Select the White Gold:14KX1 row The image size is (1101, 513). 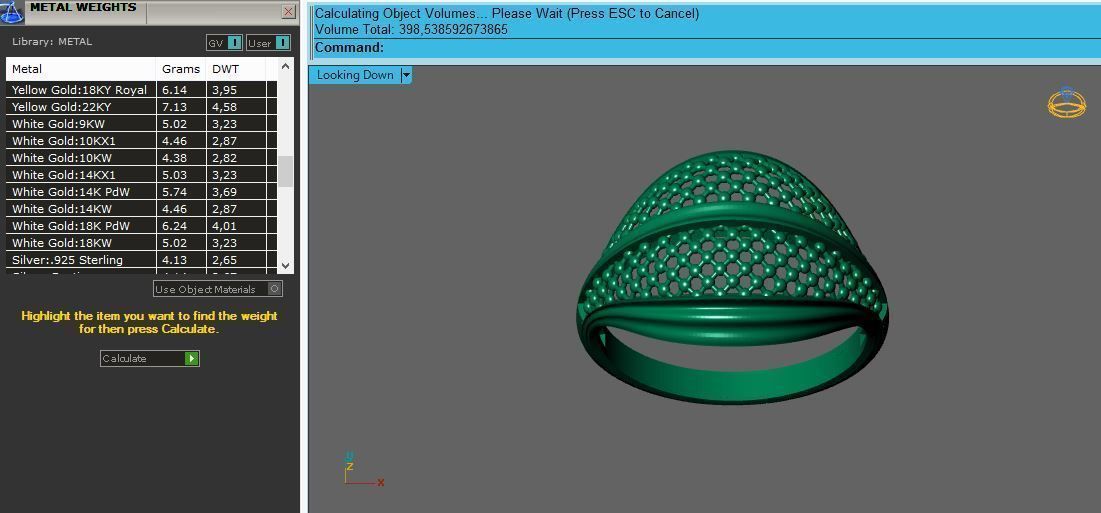point(142,175)
